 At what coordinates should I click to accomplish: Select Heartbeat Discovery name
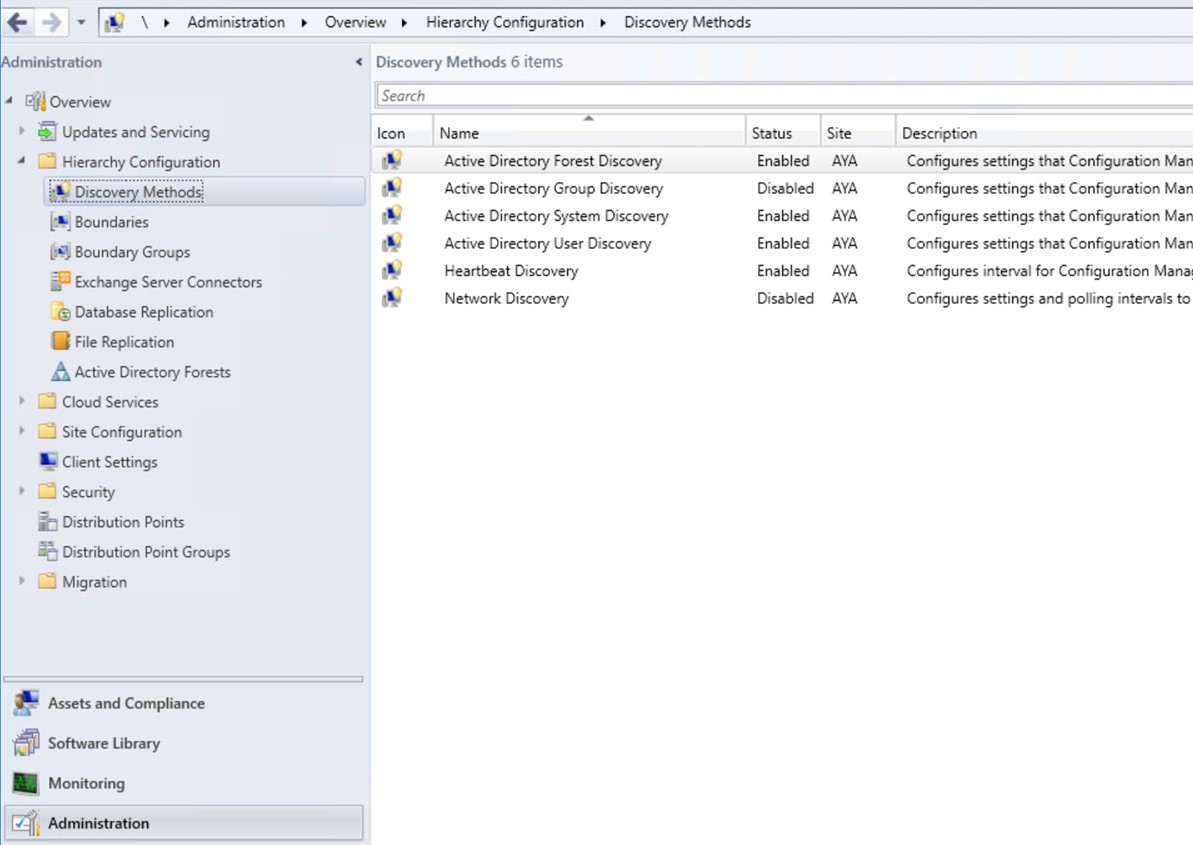[x=511, y=271]
